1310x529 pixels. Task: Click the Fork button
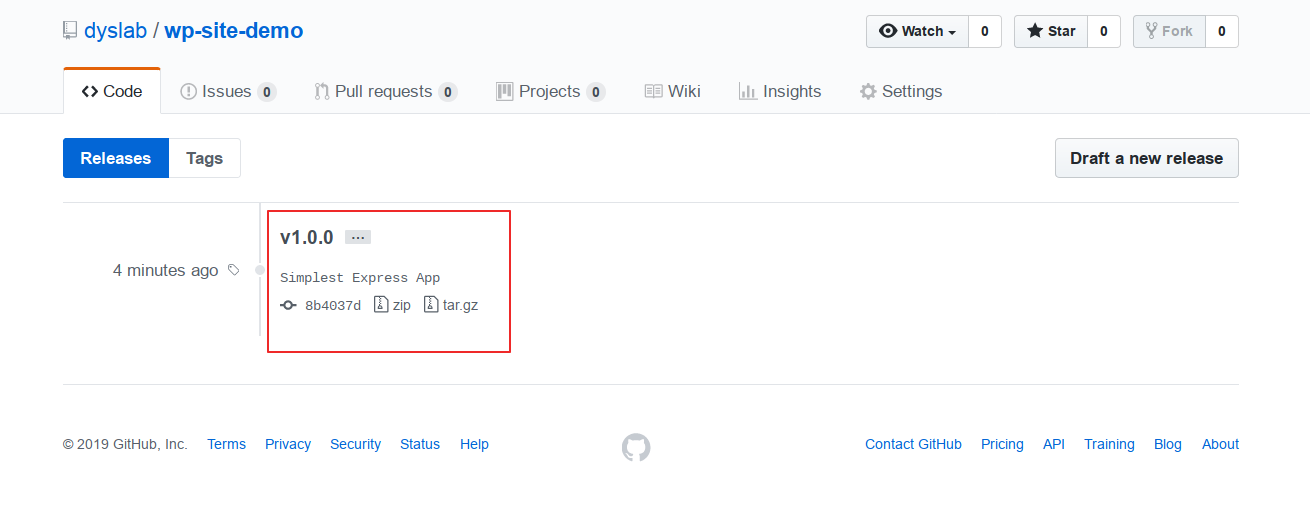1169,31
